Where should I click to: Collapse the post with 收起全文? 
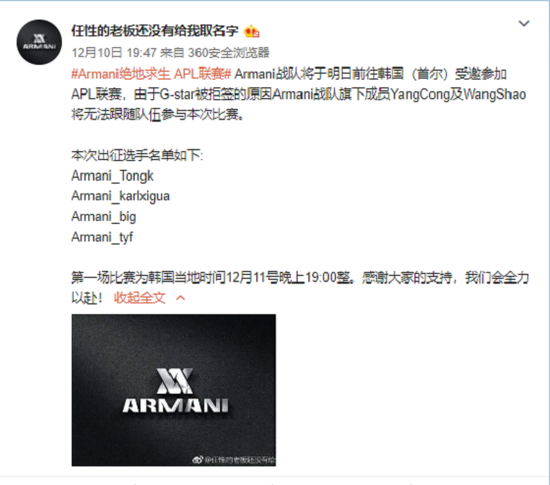point(140,298)
